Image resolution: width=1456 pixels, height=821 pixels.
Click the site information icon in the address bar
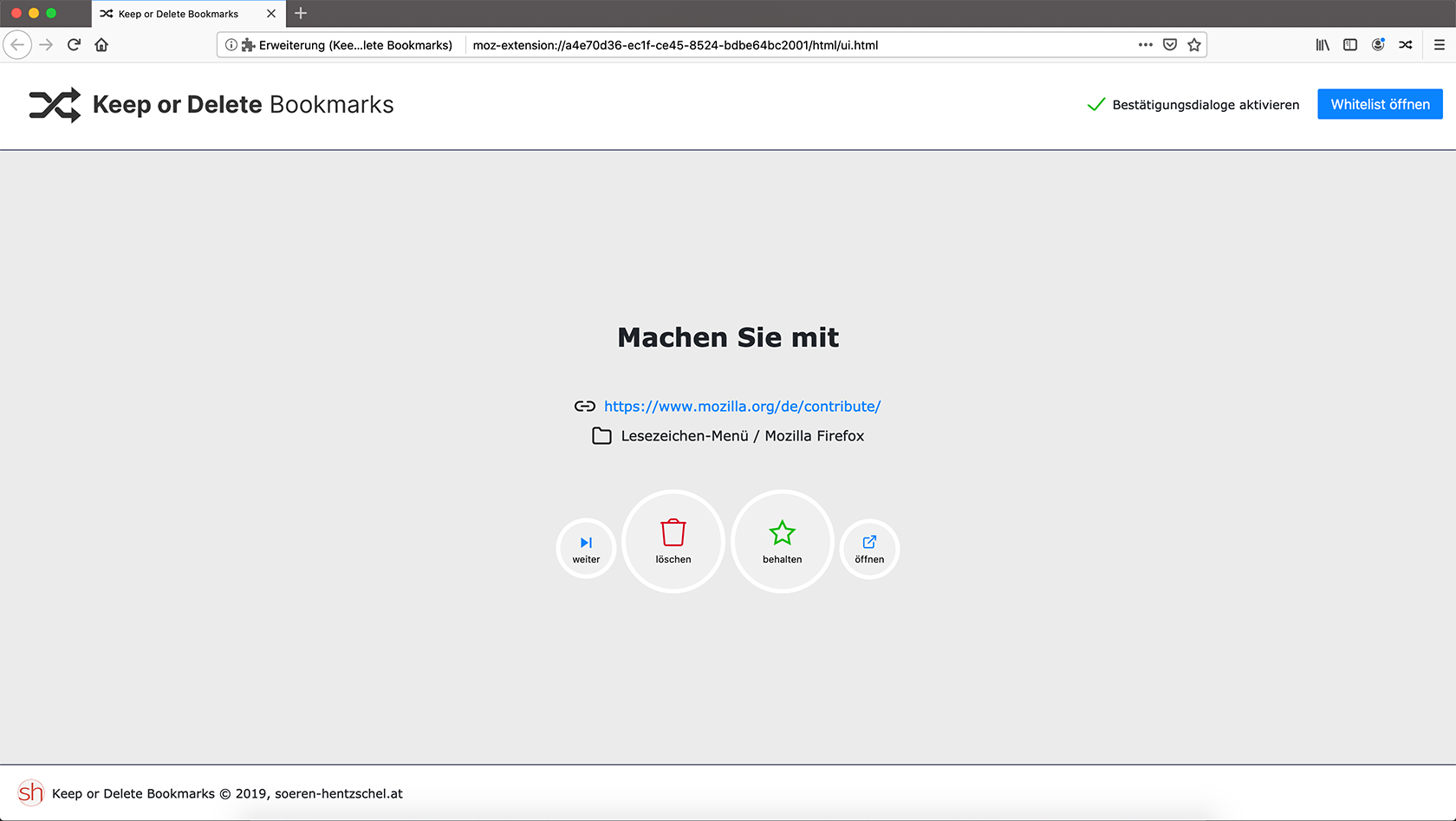pos(231,44)
